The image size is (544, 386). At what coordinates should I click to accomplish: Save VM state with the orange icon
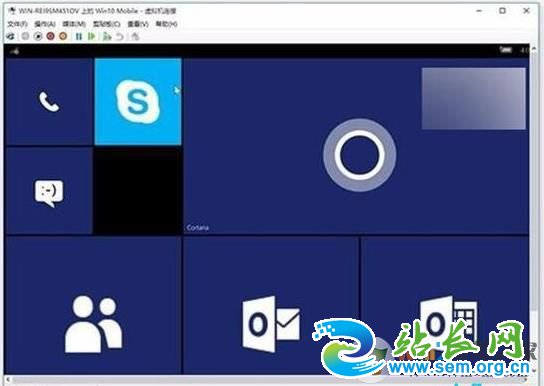point(63,36)
